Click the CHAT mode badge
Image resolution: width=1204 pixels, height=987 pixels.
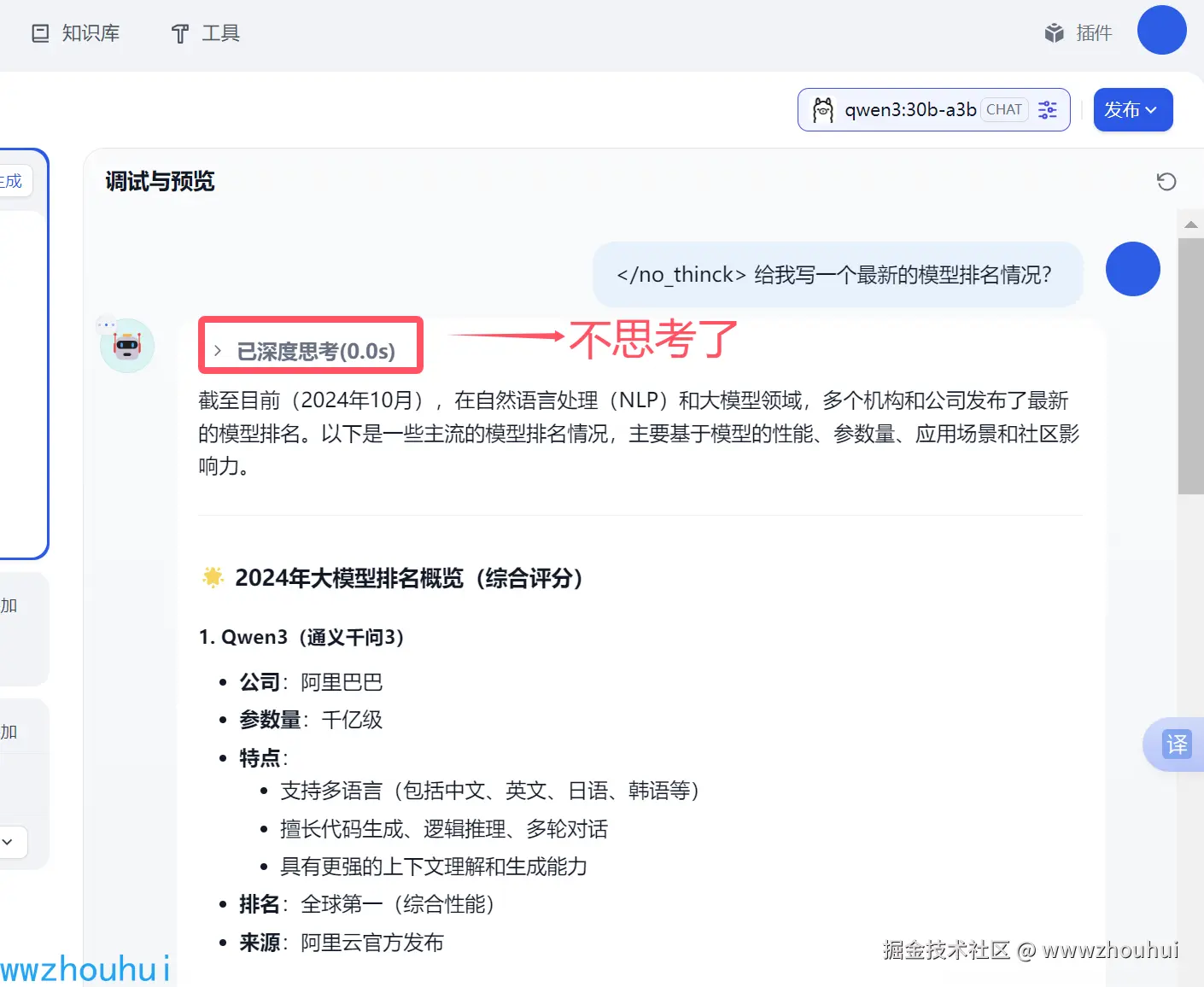pyautogui.click(x=1004, y=109)
